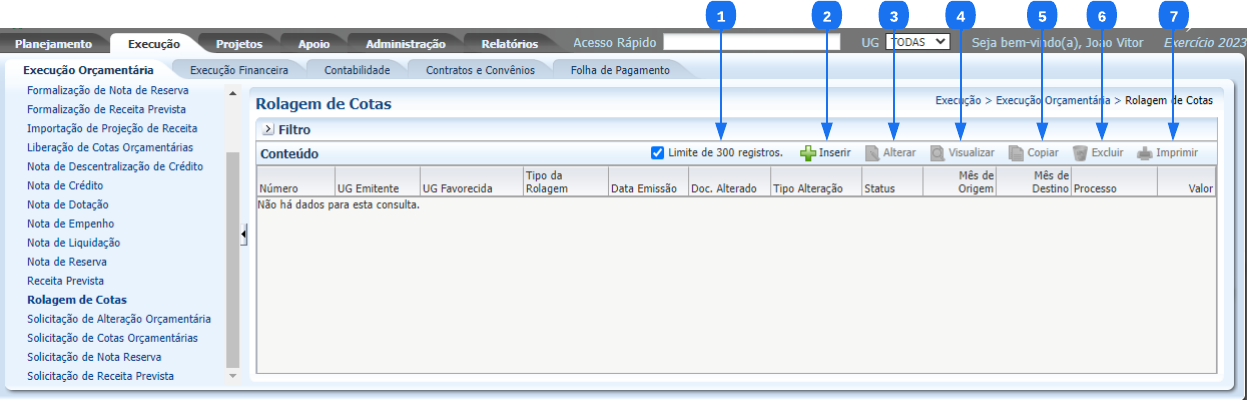Expand the Filtro section
This screenshot has height=400, width=1247.
coord(267,130)
